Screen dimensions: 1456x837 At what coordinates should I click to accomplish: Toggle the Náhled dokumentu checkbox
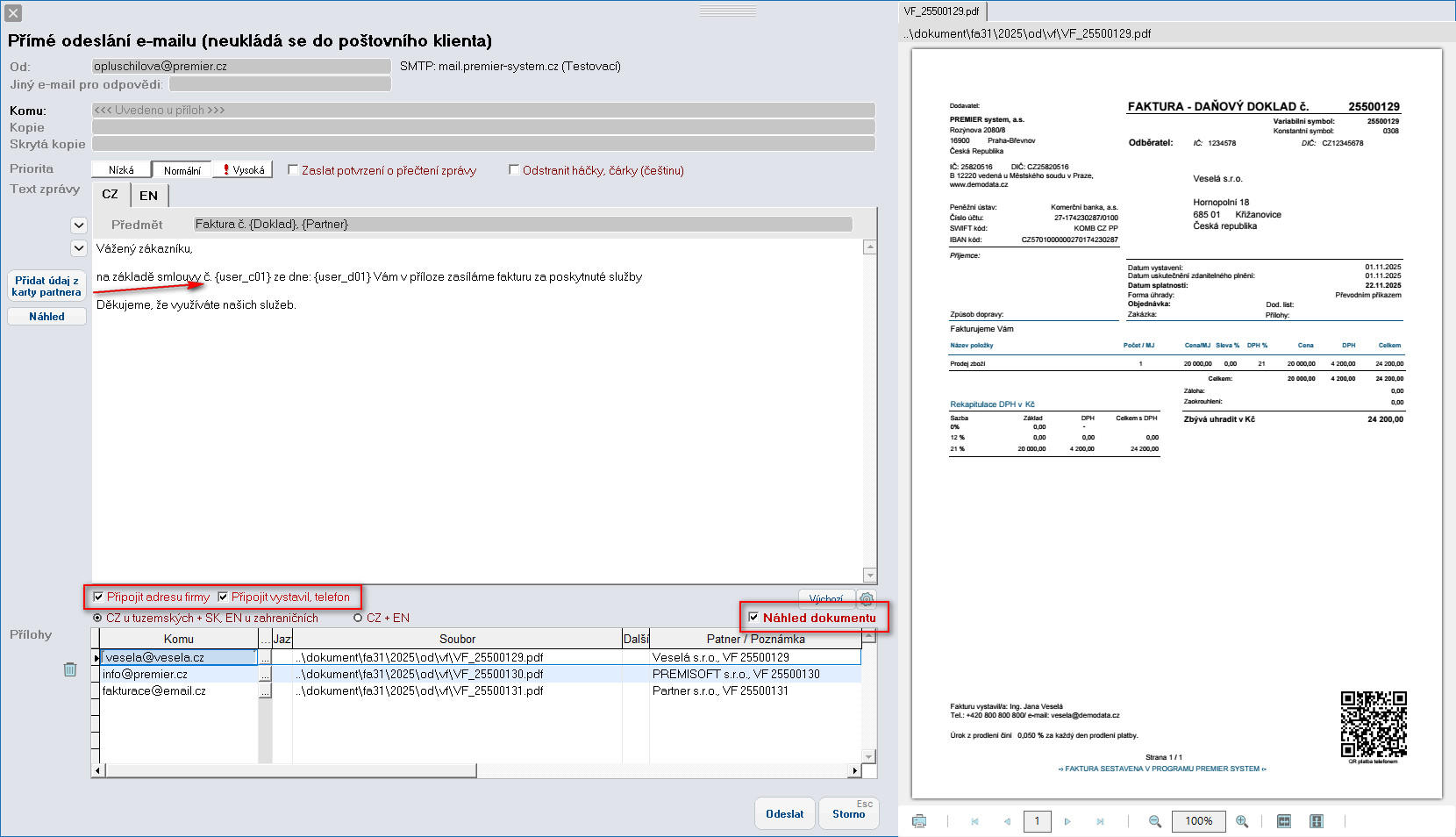pyautogui.click(x=753, y=618)
